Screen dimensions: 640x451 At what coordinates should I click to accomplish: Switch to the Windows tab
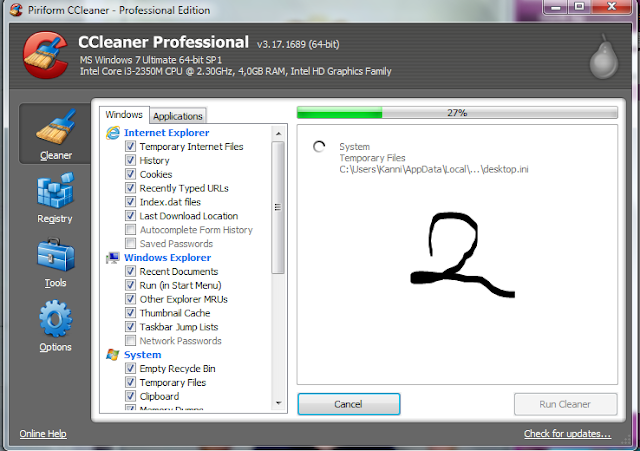point(124,115)
